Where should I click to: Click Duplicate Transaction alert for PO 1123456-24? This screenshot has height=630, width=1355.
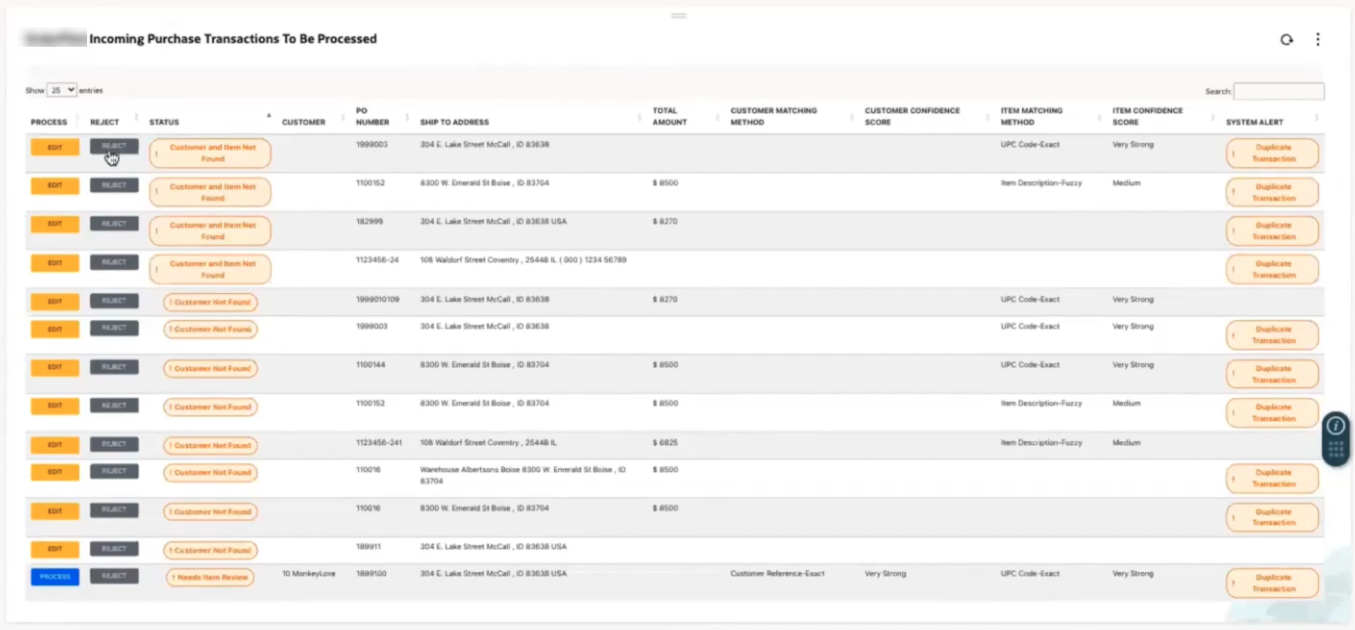[1272, 270]
